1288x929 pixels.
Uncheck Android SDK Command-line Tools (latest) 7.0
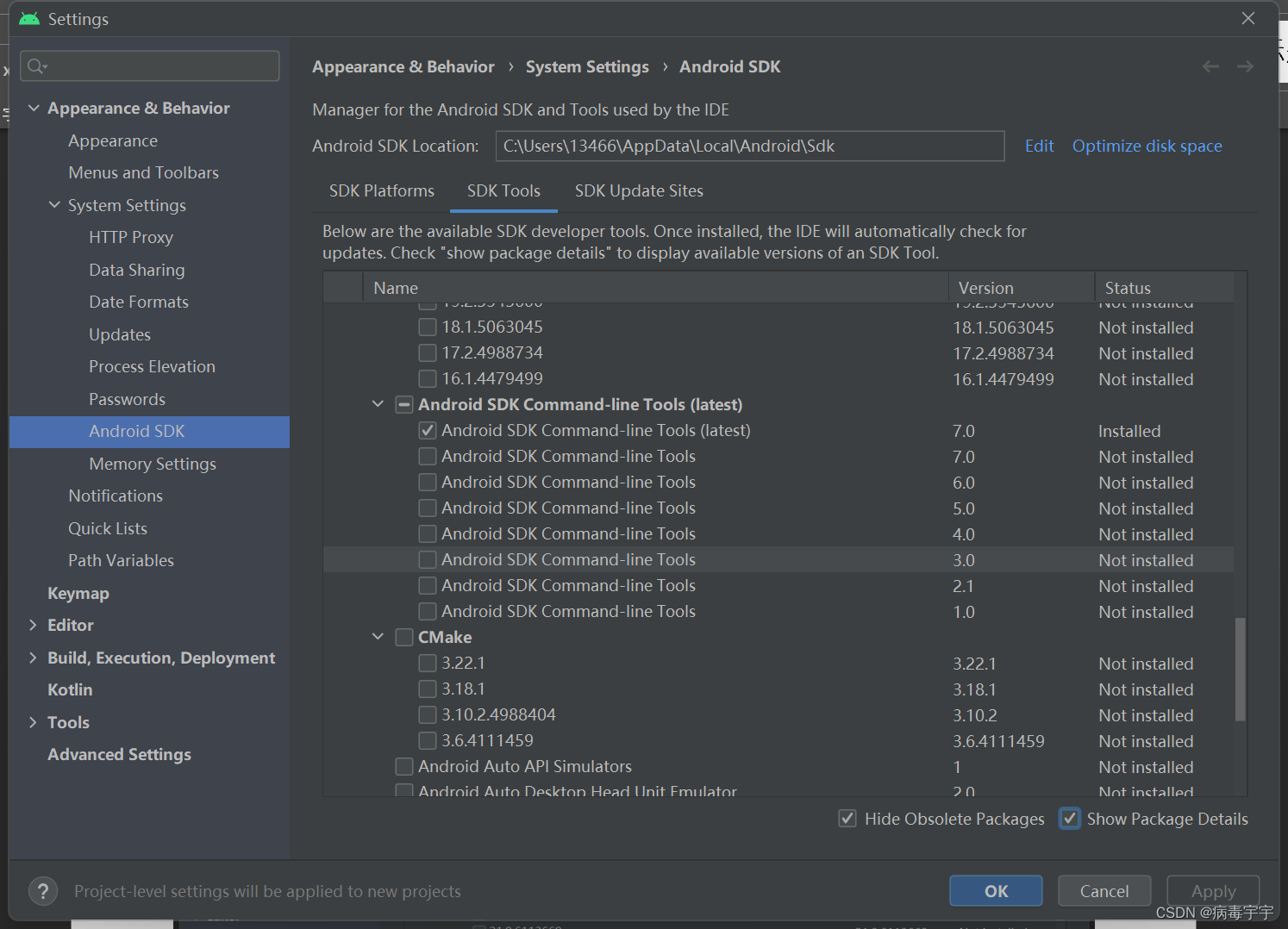427,430
